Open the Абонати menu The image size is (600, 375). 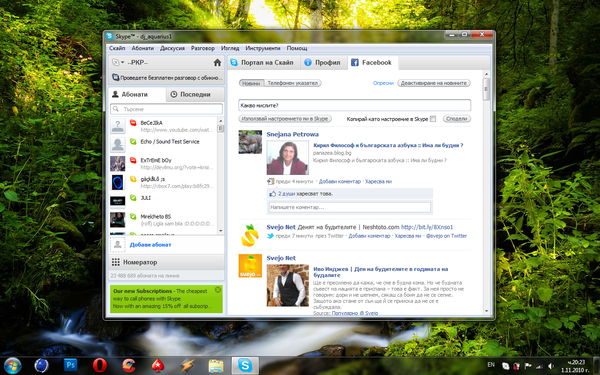tap(142, 48)
